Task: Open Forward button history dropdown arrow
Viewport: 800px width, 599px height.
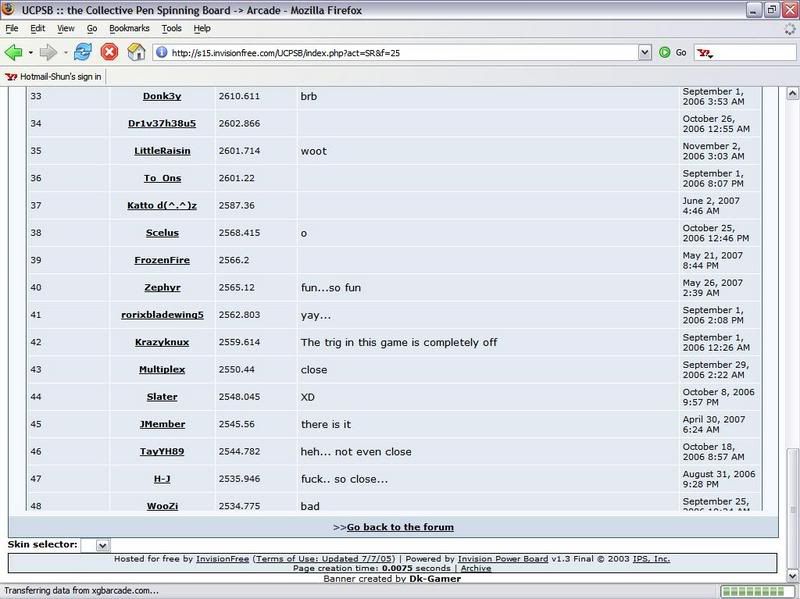Action: (65, 53)
